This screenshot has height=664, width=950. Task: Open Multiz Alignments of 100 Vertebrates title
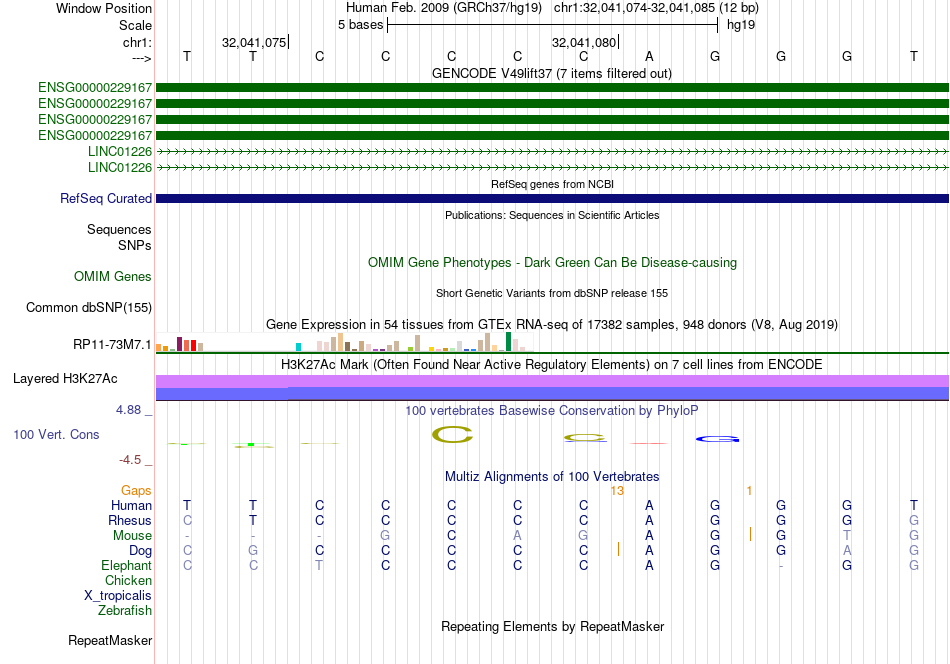coord(552,476)
